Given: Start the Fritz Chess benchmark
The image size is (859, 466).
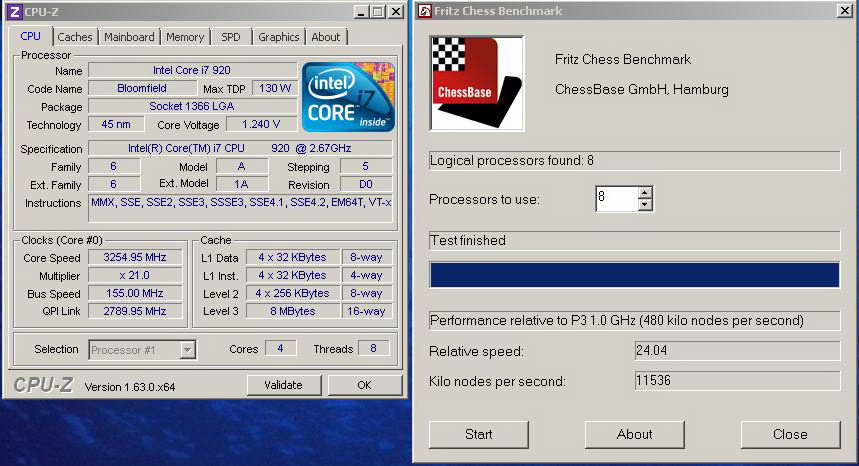Looking at the screenshot, I should [x=478, y=435].
